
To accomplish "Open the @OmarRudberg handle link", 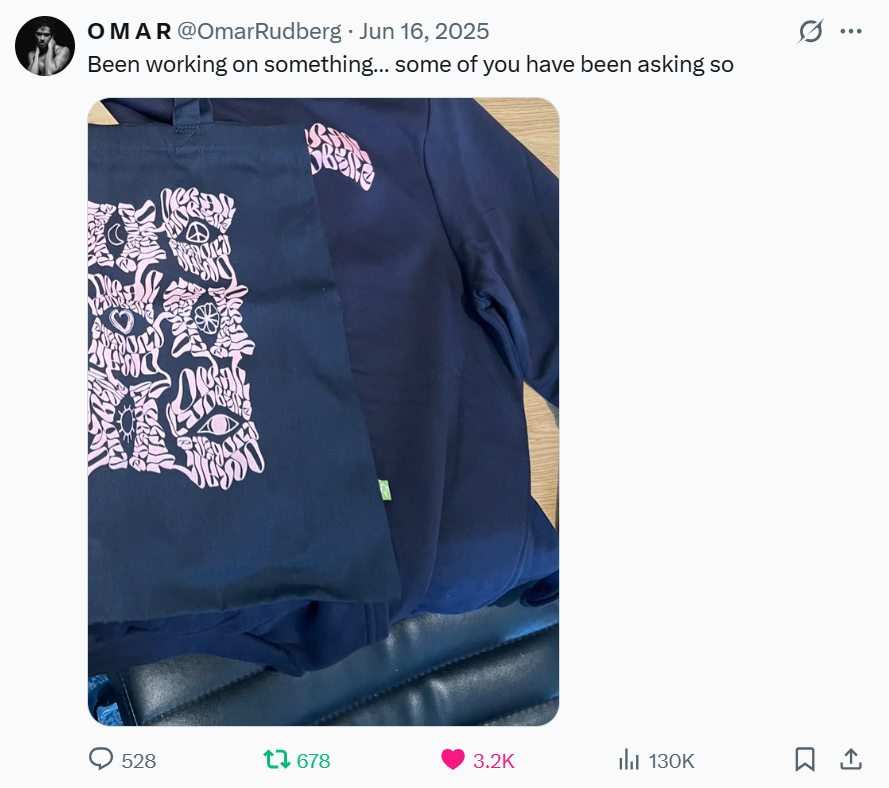I will tap(260, 31).
